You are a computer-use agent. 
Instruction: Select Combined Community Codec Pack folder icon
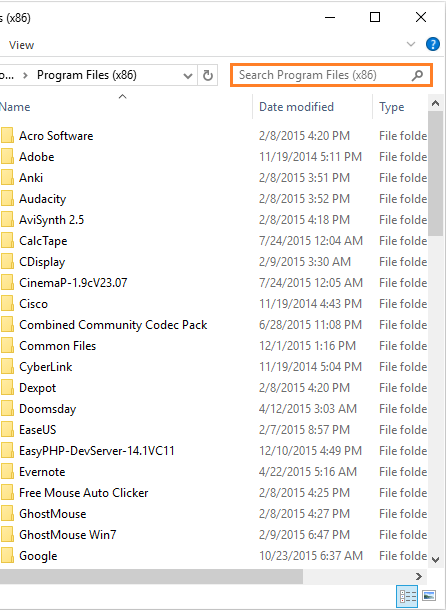7,325
